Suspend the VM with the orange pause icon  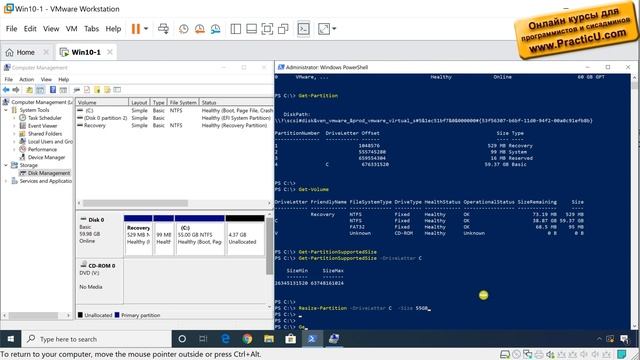pos(136,29)
